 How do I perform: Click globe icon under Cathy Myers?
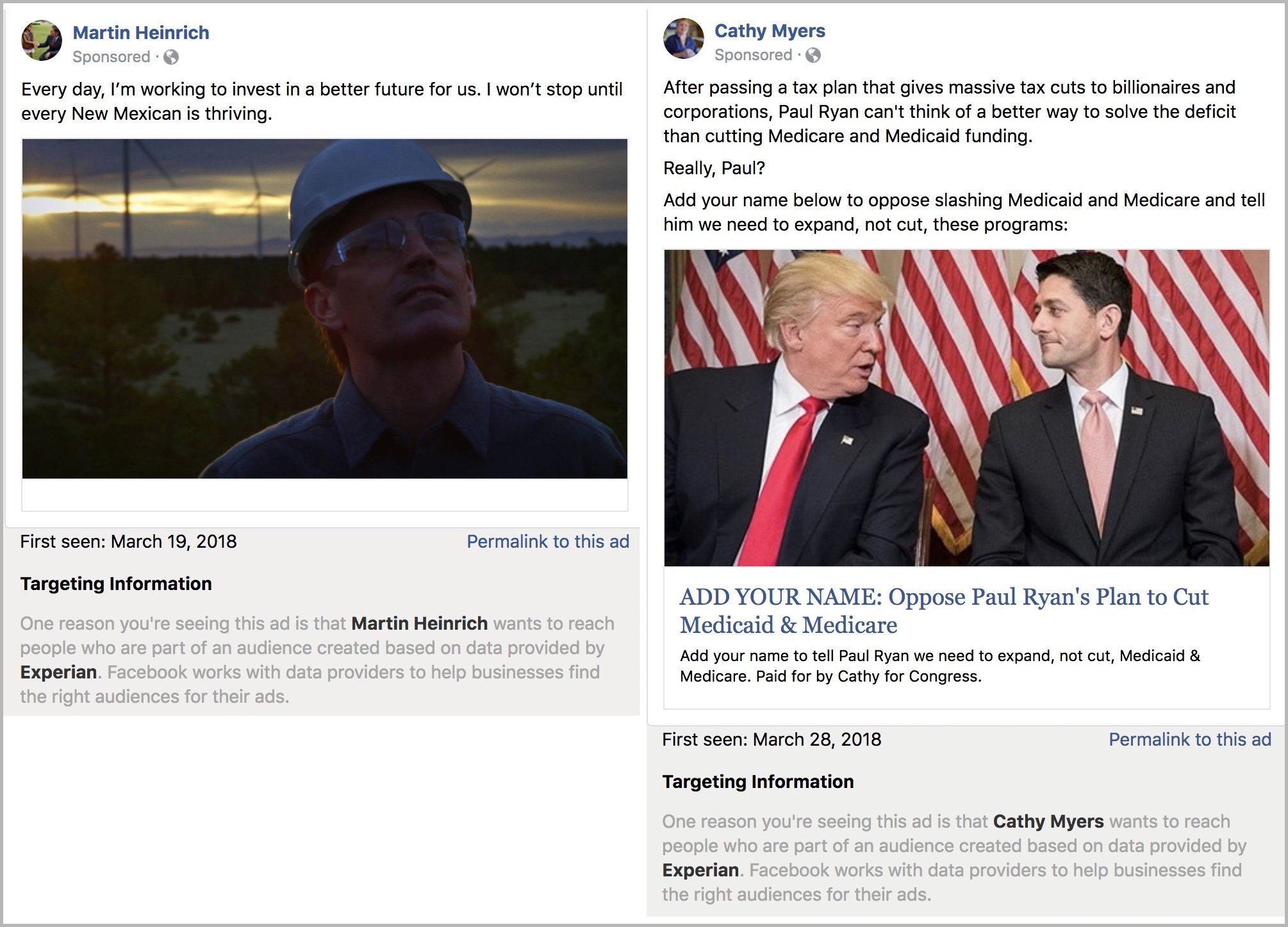click(813, 55)
